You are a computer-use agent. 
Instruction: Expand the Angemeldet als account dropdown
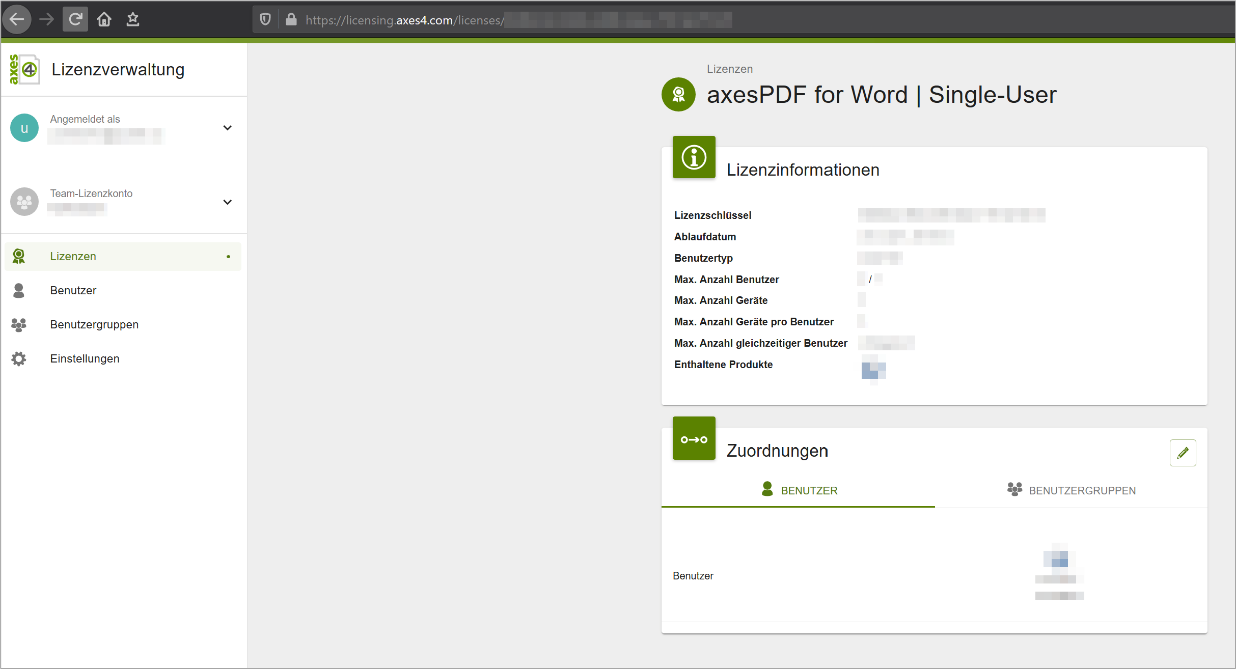tap(227, 128)
